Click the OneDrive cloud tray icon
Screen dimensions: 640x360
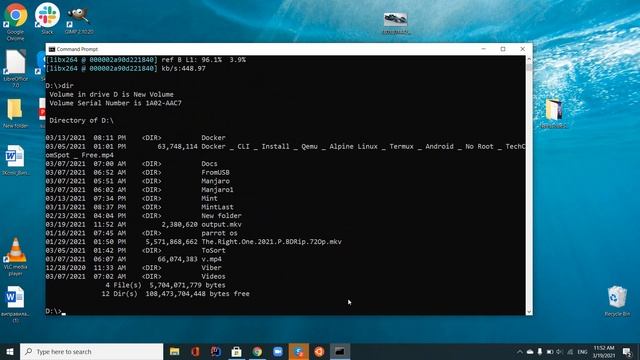[x=530, y=352]
